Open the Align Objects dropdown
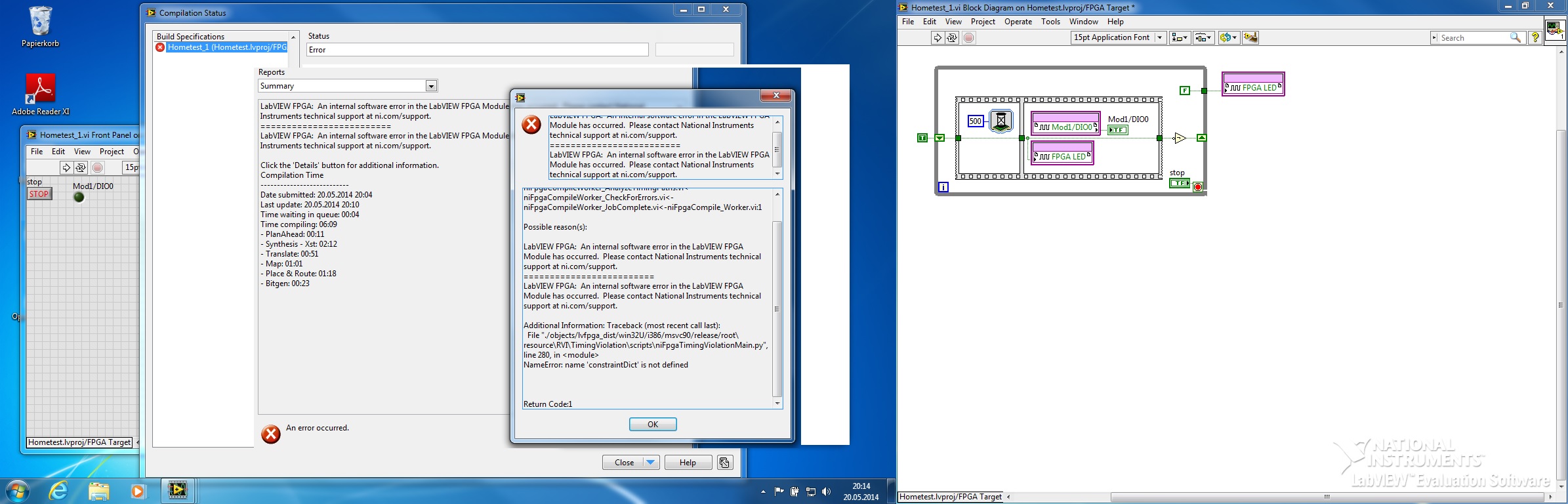1568x504 pixels. [1180, 37]
